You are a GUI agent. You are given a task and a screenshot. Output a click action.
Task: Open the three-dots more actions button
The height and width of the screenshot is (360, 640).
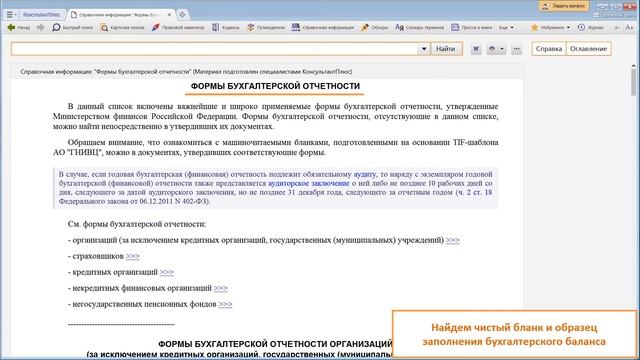pyautogui.click(x=516, y=49)
